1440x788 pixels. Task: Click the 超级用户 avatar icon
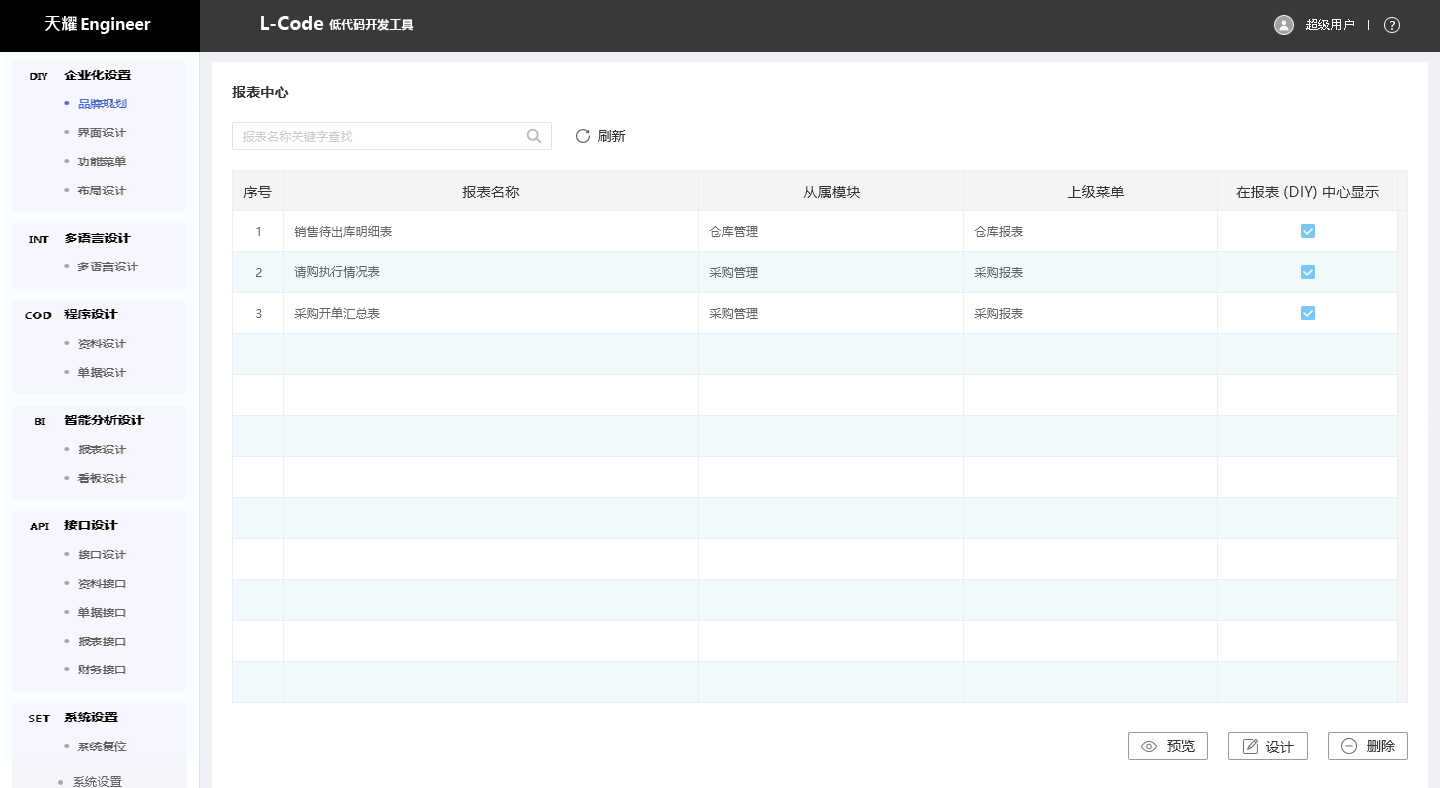pyautogui.click(x=1284, y=25)
